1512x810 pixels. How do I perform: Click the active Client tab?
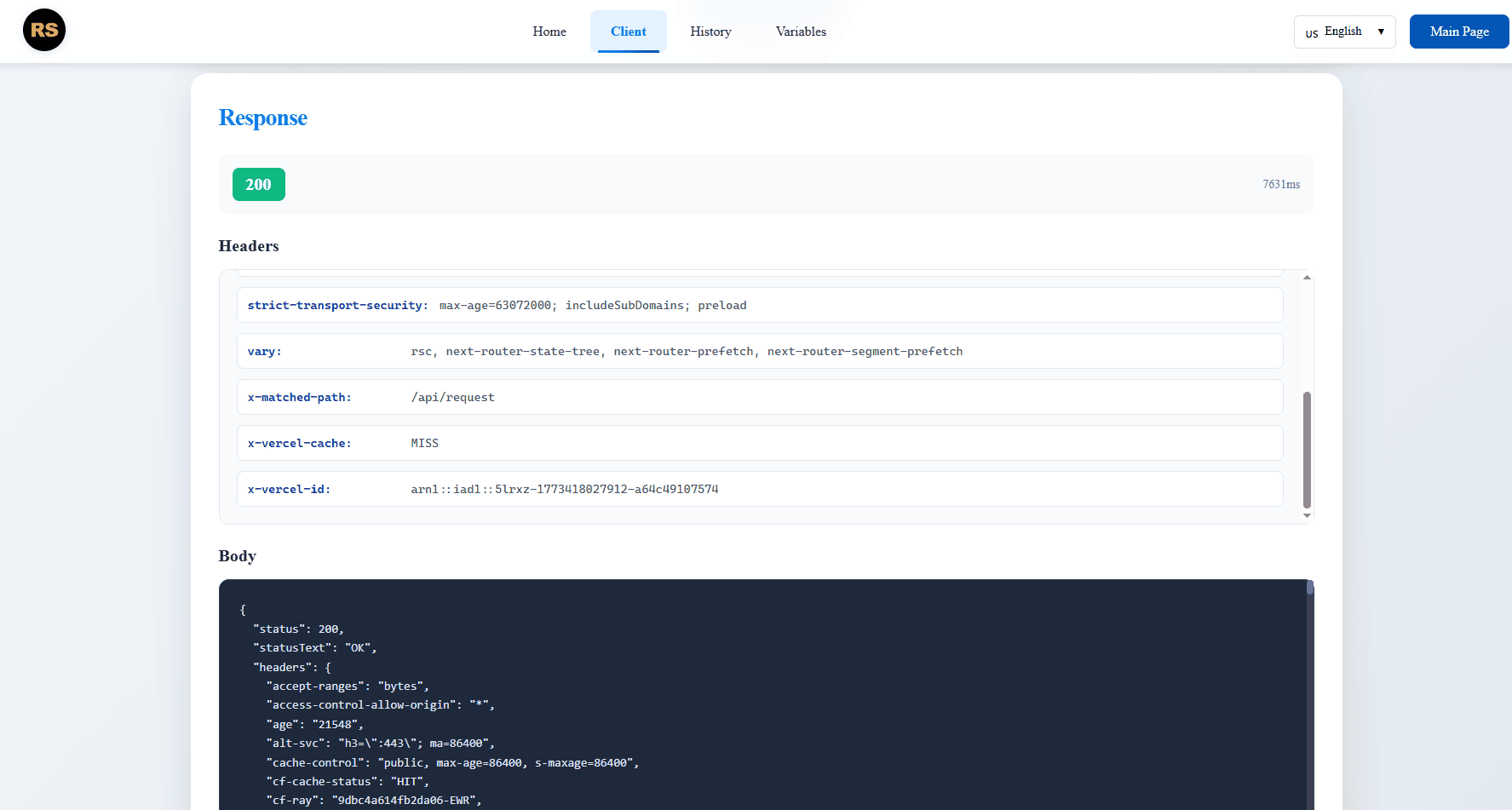click(628, 31)
